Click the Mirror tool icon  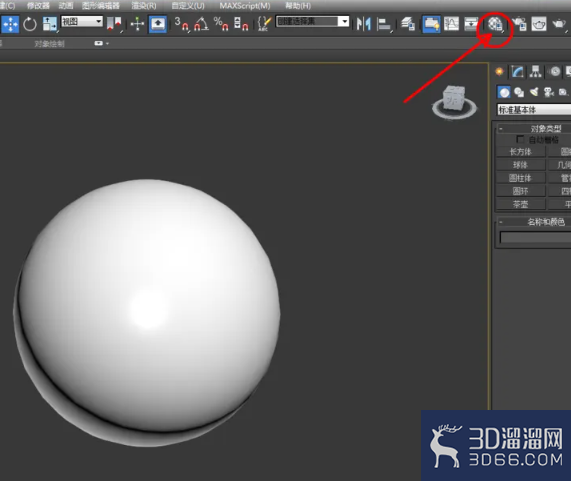click(363, 24)
